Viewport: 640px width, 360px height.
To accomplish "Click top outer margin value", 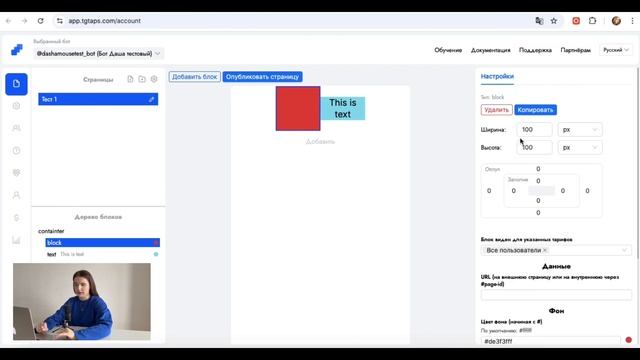I will 538,169.
